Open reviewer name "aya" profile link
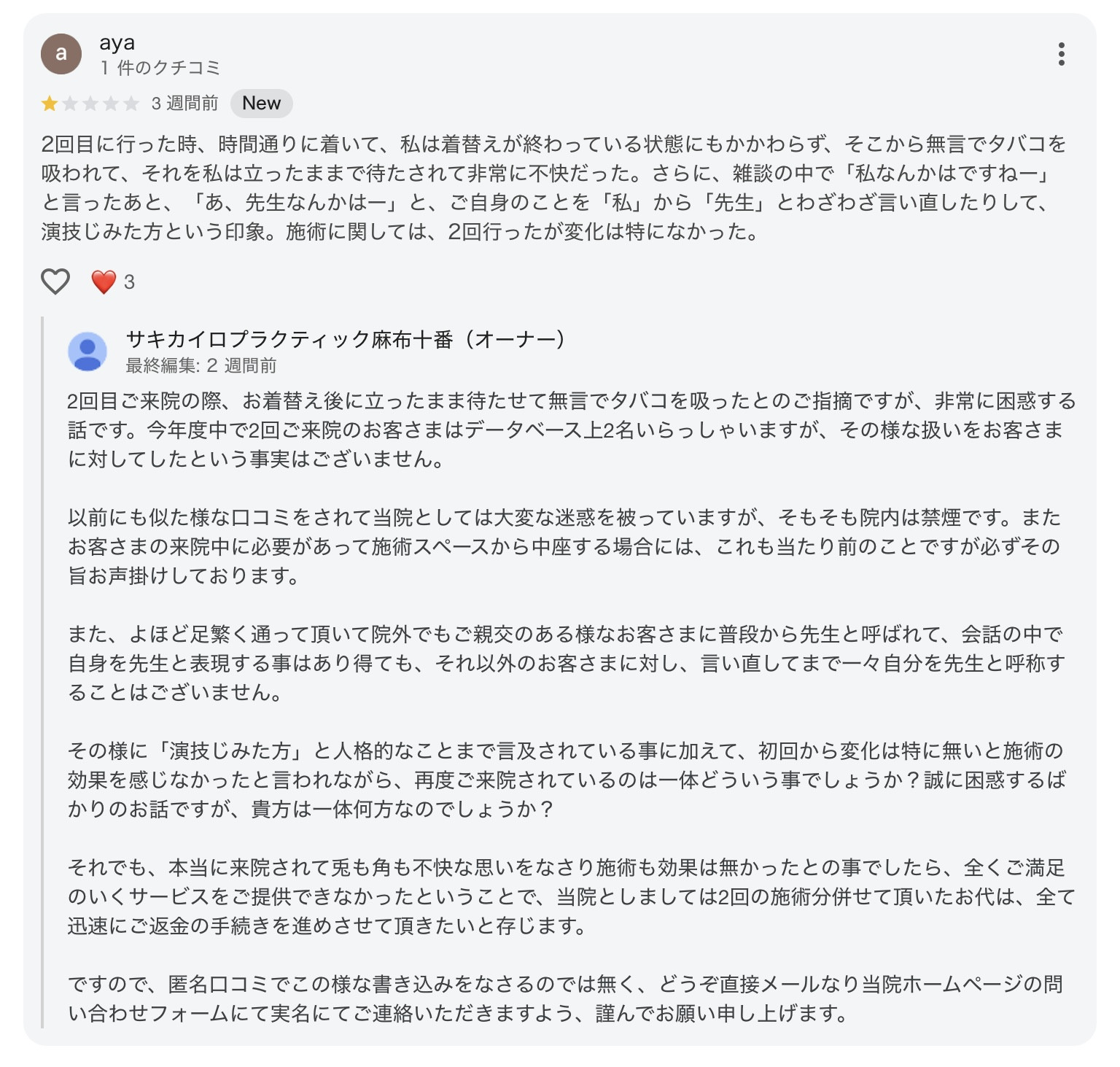 117,43
